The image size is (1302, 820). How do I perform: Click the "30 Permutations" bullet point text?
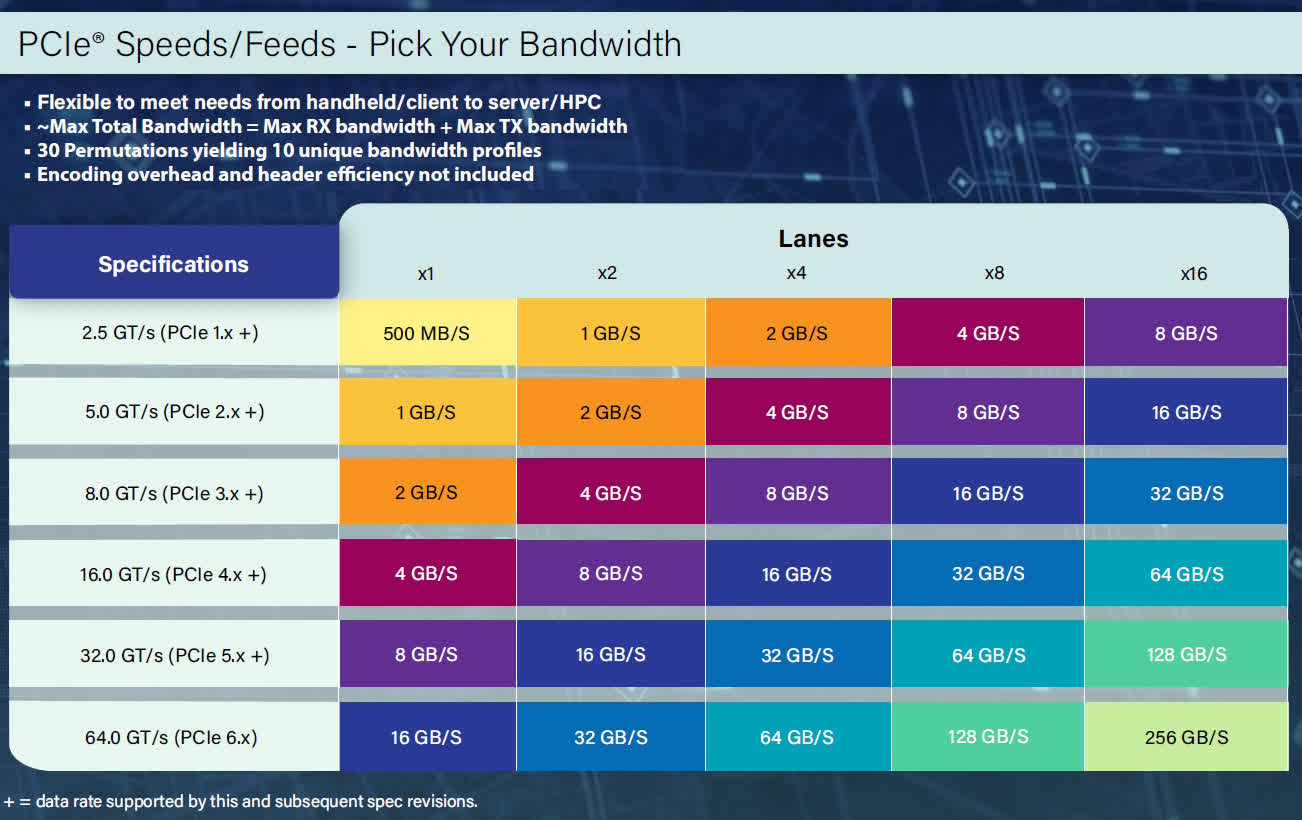[289, 150]
